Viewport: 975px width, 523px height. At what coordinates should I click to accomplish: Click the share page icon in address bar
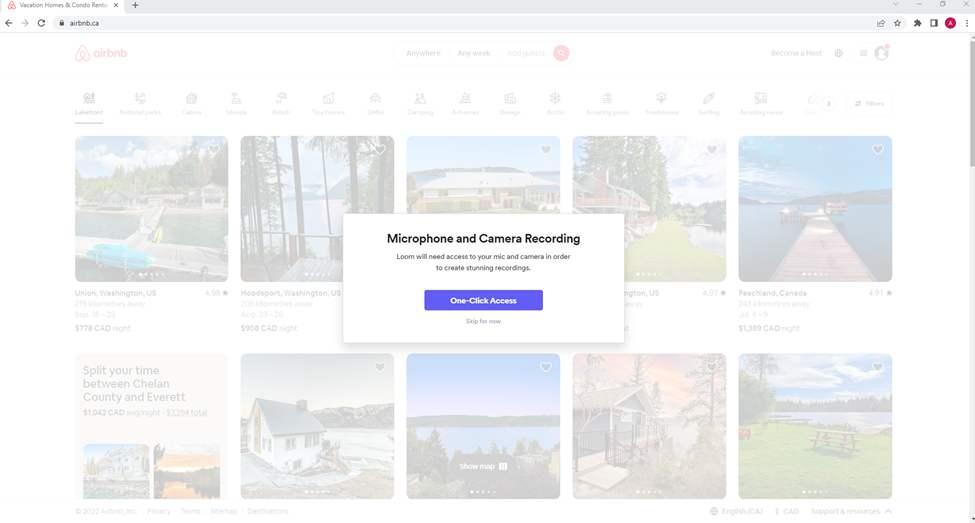(880, 23)
